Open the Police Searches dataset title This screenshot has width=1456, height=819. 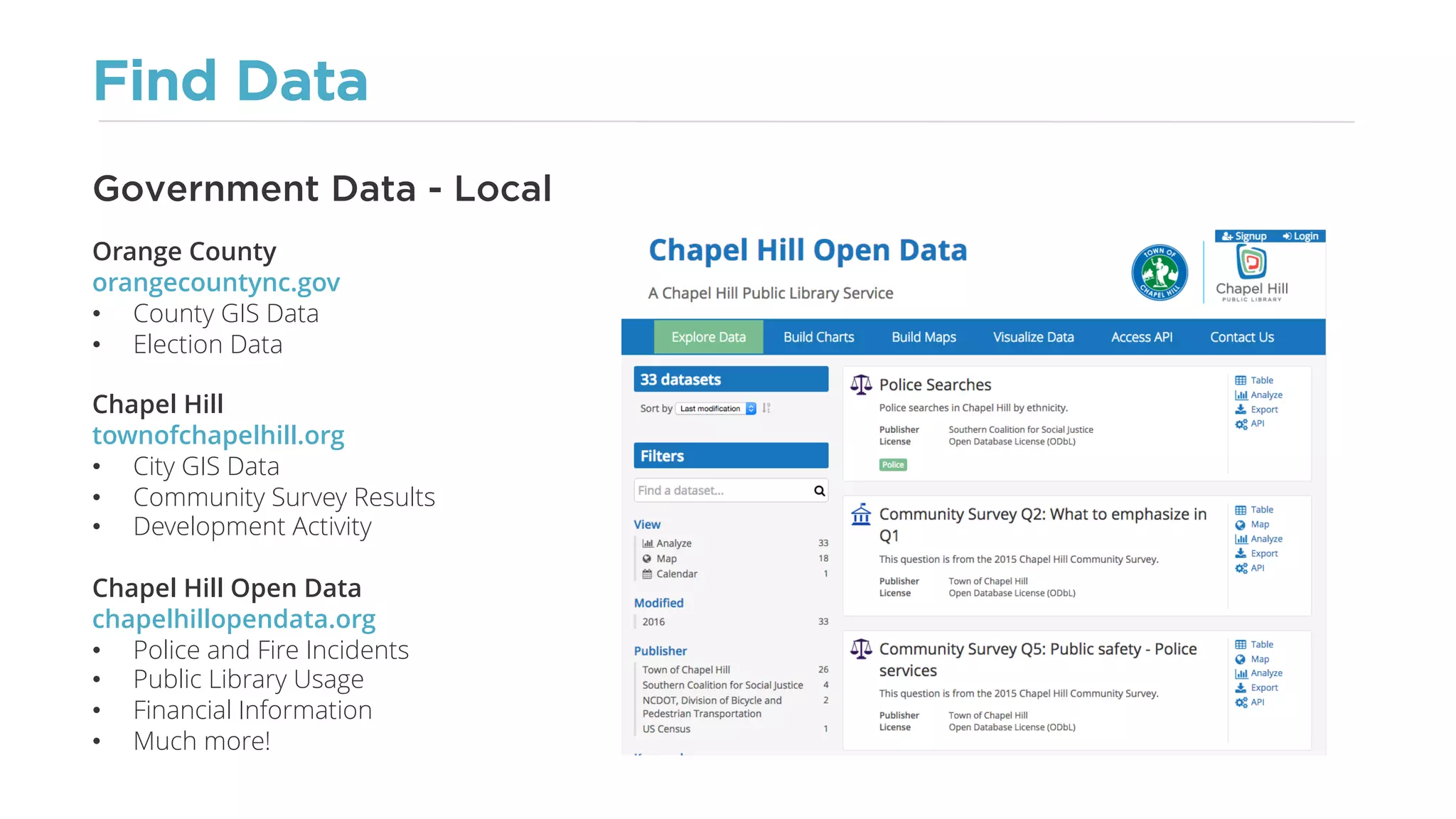[935, 385]
